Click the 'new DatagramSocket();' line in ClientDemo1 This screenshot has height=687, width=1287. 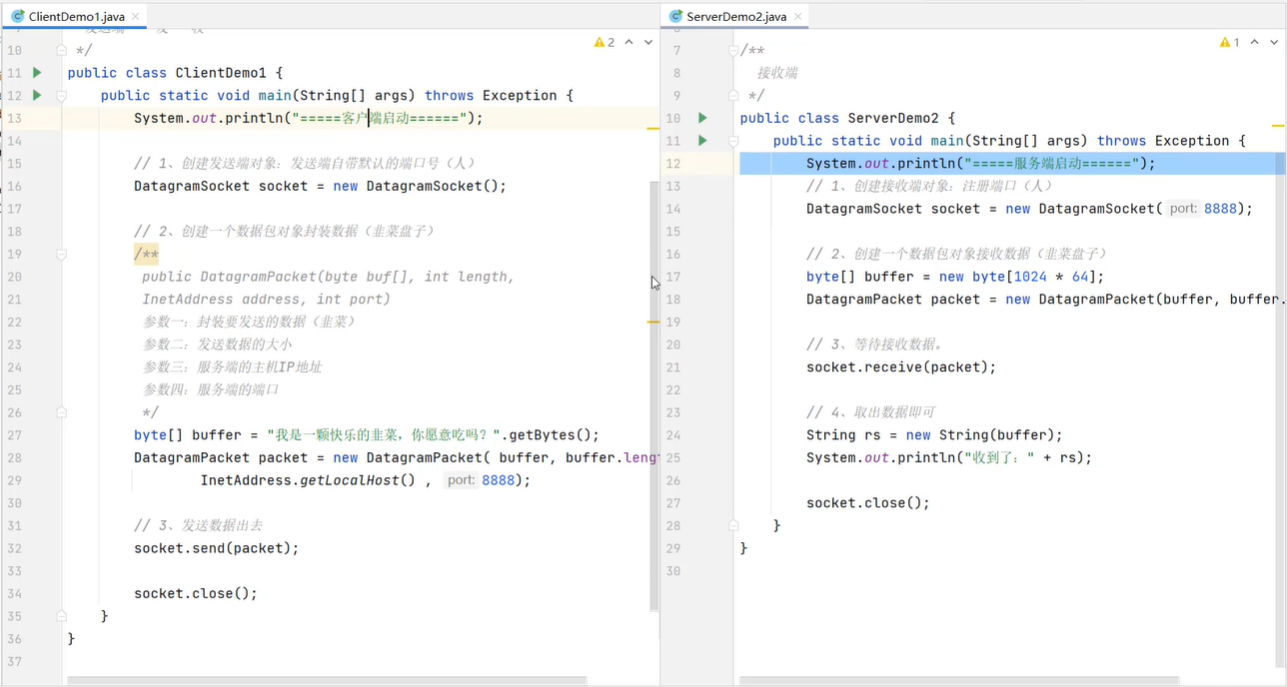(320, 186)
